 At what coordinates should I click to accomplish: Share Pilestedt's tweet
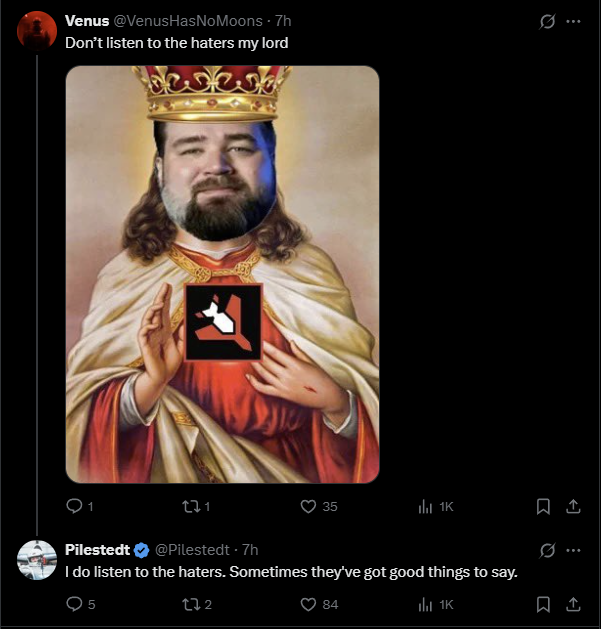pyautogui.click(x=573, y=604)
